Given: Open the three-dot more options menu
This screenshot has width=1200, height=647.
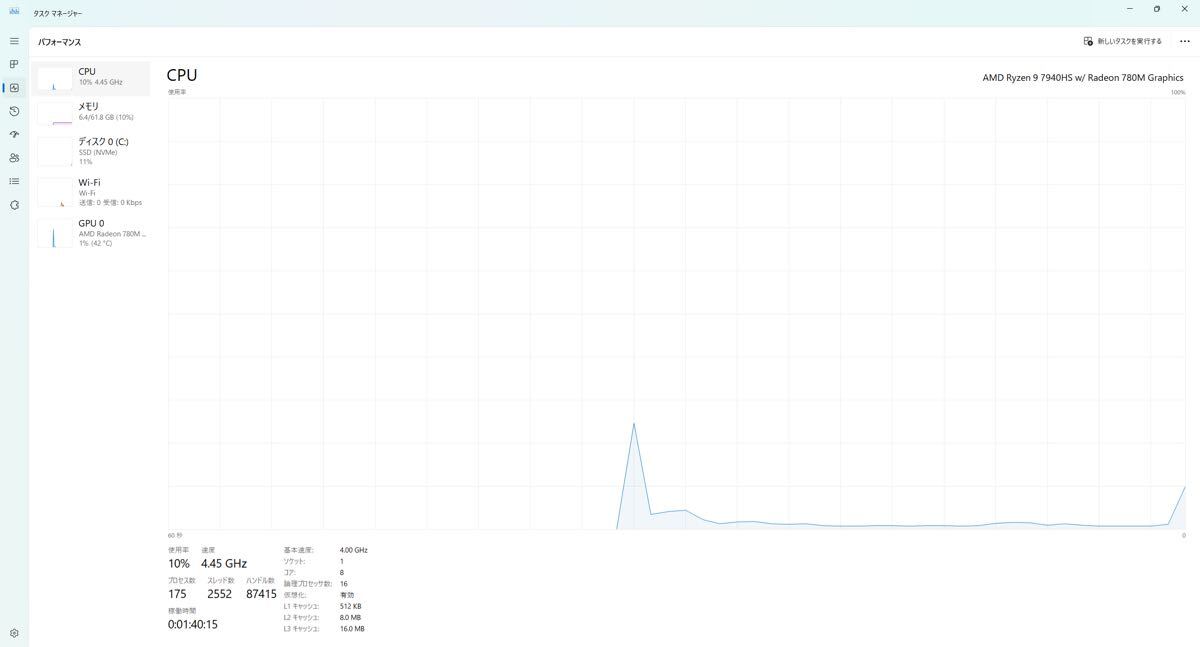Looking at the screenshot, I should pyautogui.click(x=1185, y=41).
